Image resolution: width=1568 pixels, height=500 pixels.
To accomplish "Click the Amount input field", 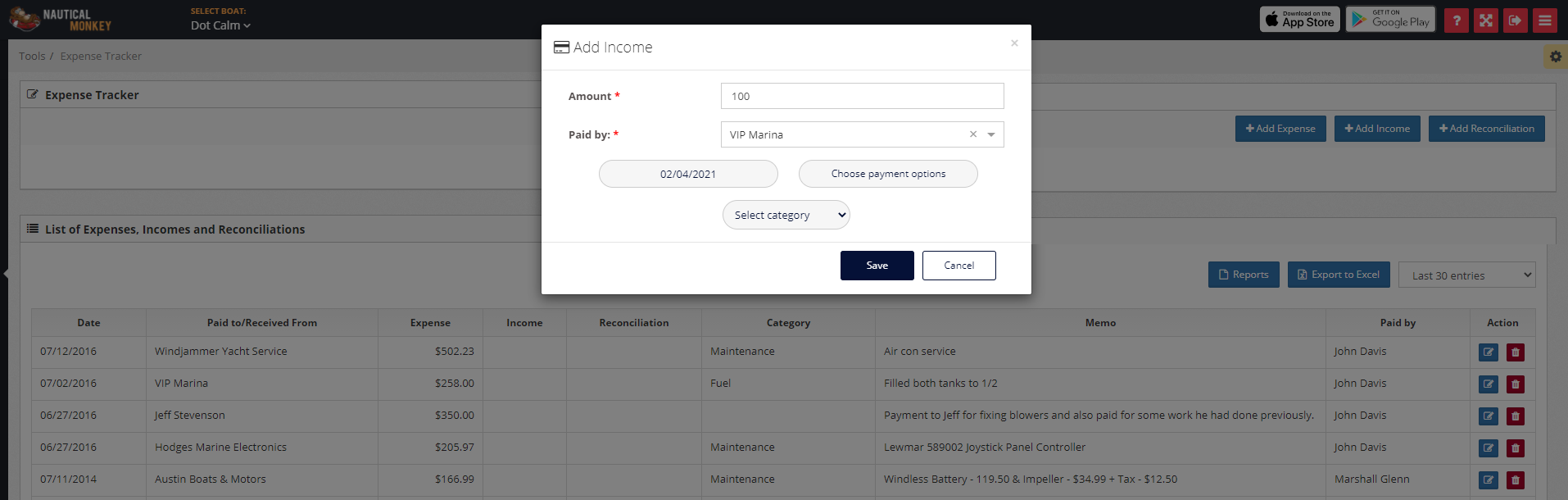I will pyautogui.click(x=862, y=96).
